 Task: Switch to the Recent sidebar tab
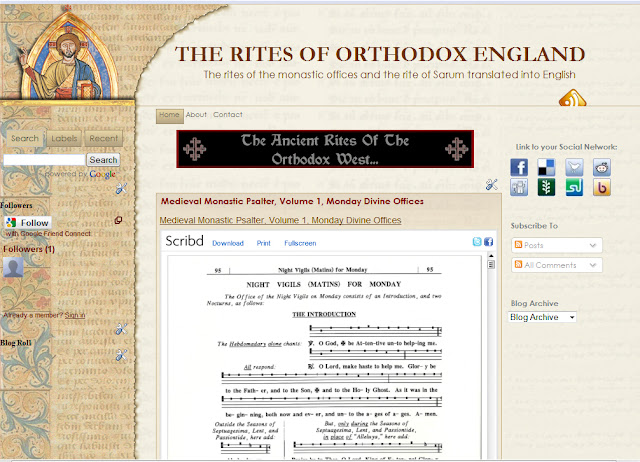coord(104,138)
